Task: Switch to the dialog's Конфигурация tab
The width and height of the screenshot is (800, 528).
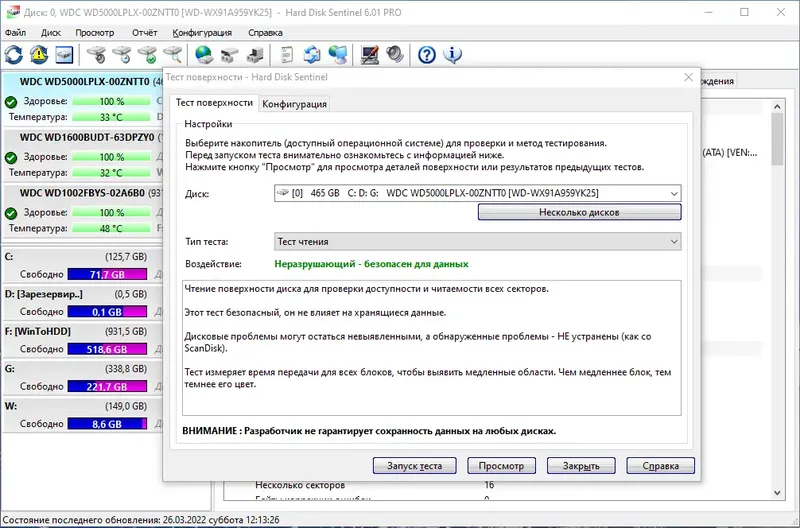Action: 294,104
